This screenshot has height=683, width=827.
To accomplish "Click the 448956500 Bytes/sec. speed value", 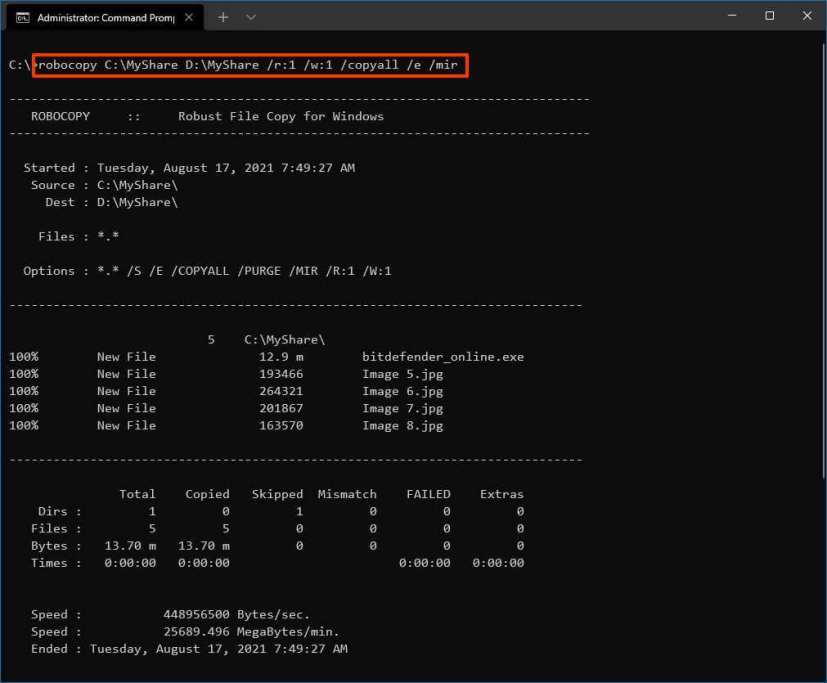I will (x=236, y=615).
